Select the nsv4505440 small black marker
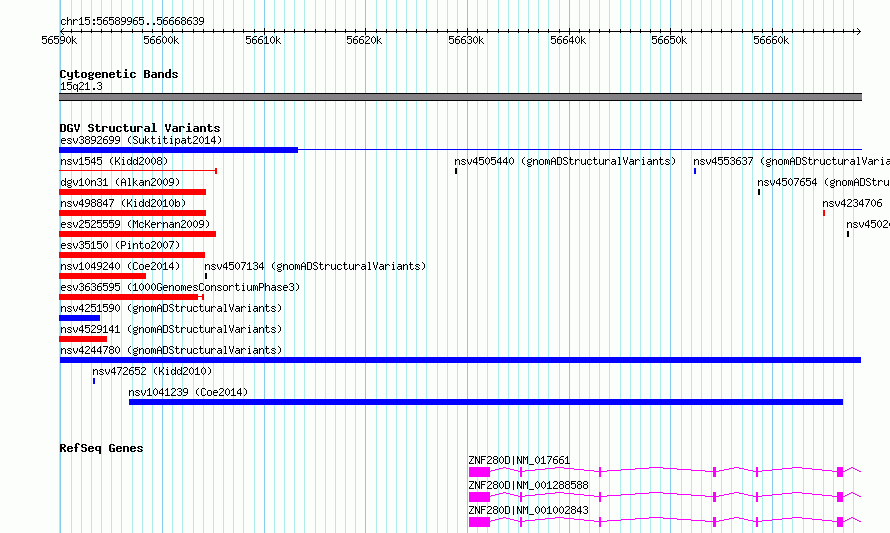Screen dimensions: 890x533 point(456,171)
